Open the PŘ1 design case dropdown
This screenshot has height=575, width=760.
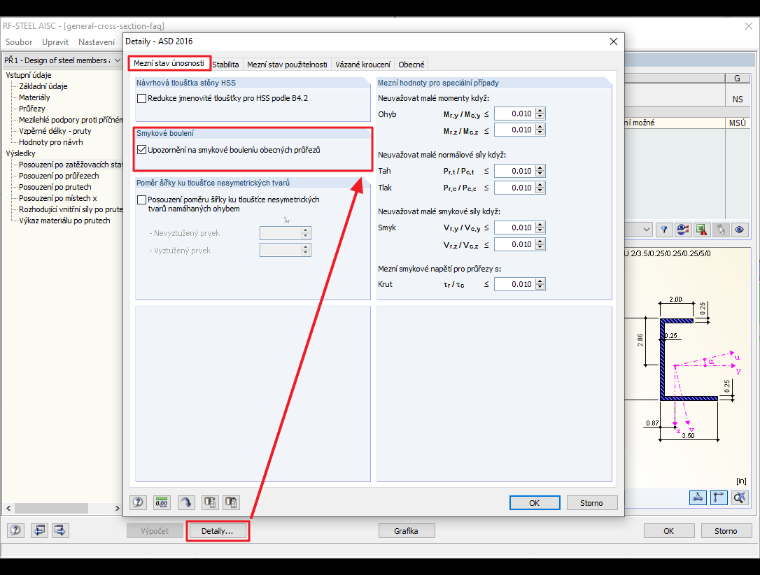[x=117, y=60]
